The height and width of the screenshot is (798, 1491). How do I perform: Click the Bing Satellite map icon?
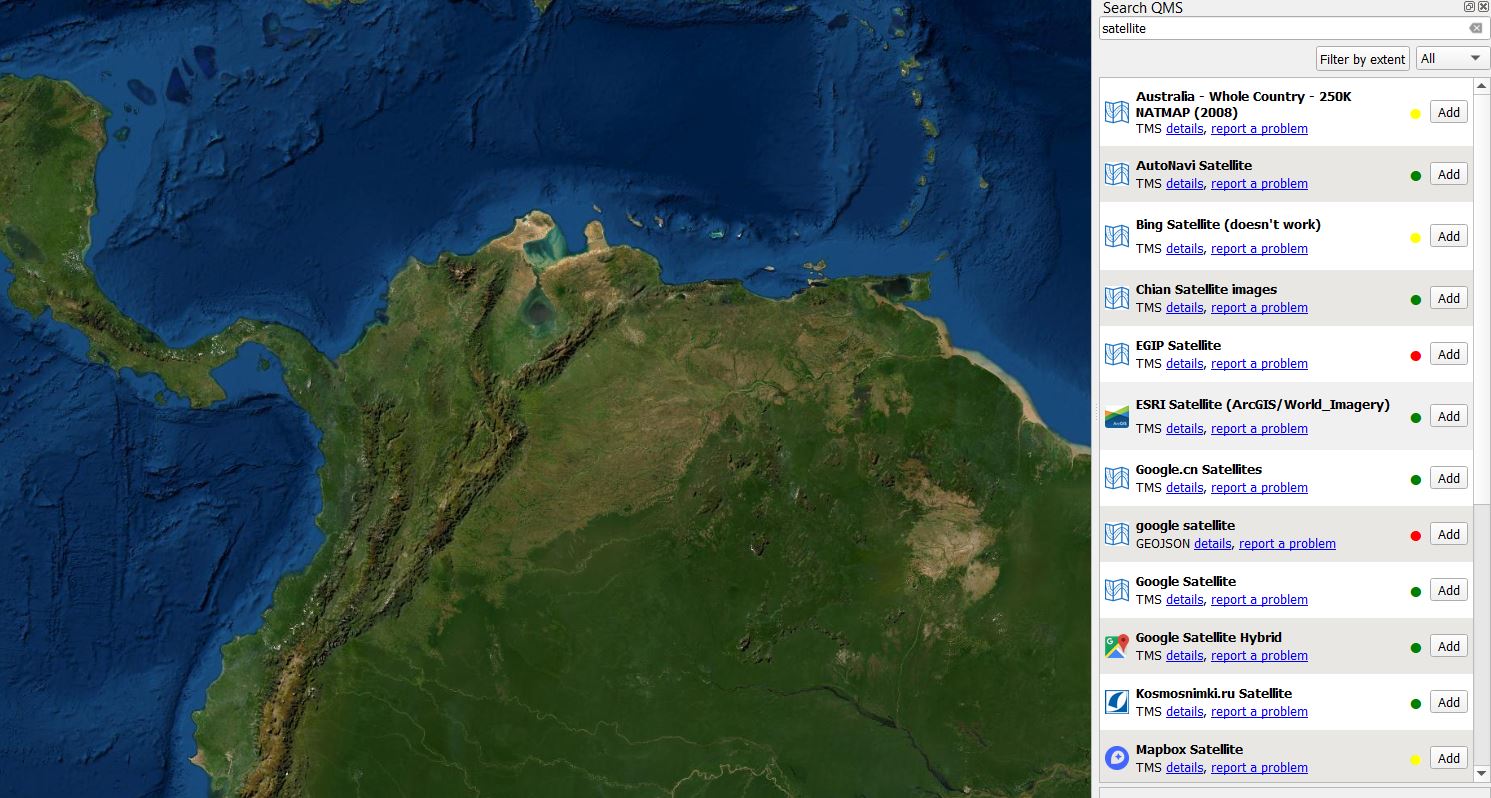point(1116,237)
